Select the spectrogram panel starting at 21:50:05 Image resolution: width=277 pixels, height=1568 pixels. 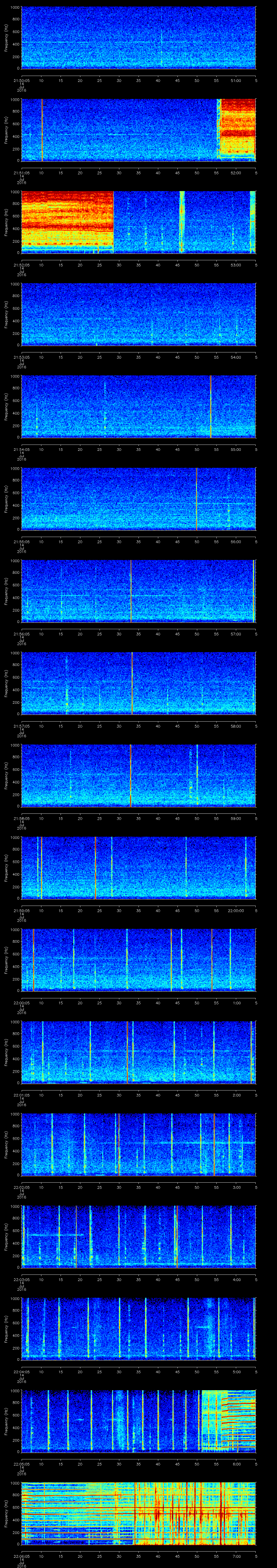click(x=139, y=38)
